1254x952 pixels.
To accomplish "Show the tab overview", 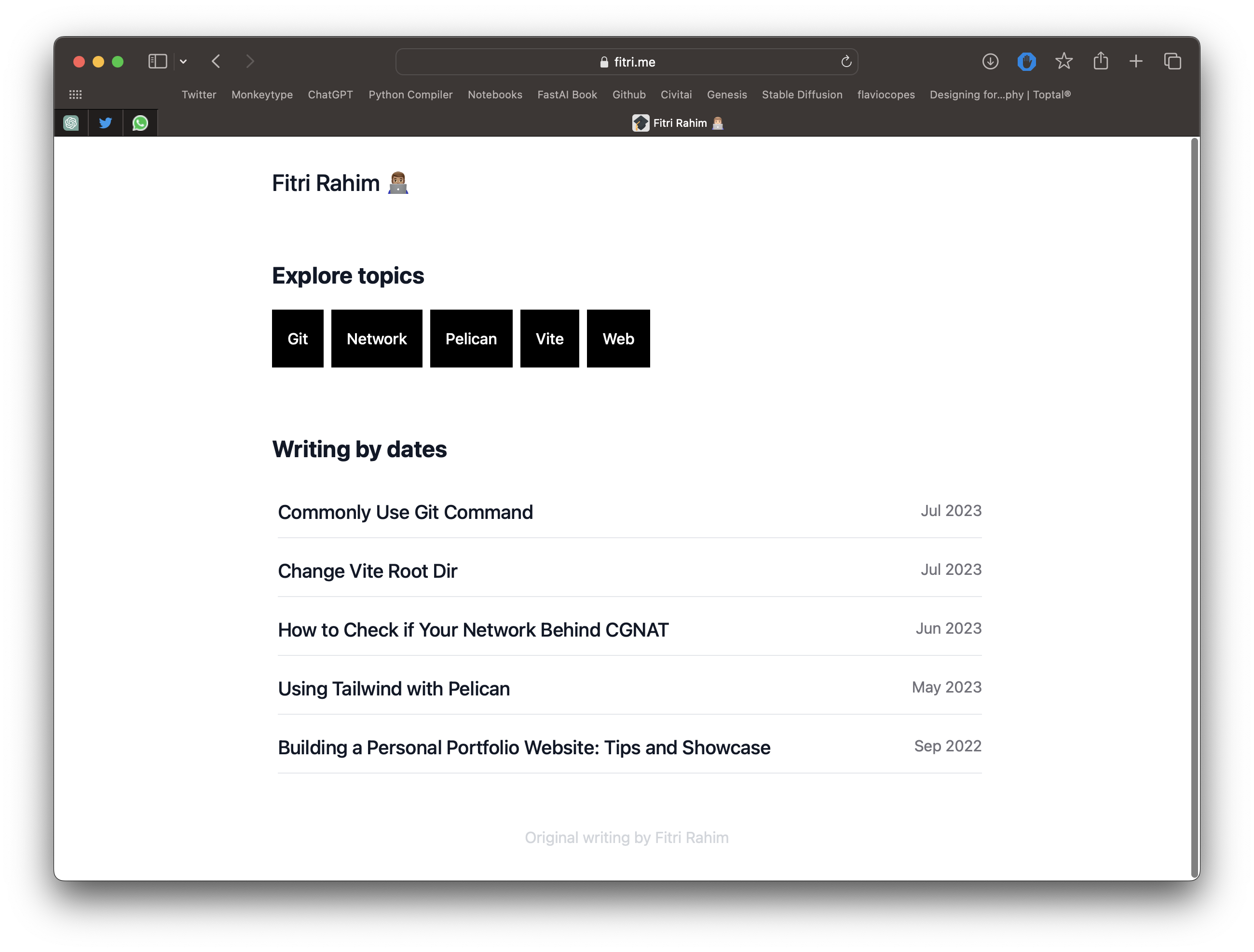I will (1172, 61).
